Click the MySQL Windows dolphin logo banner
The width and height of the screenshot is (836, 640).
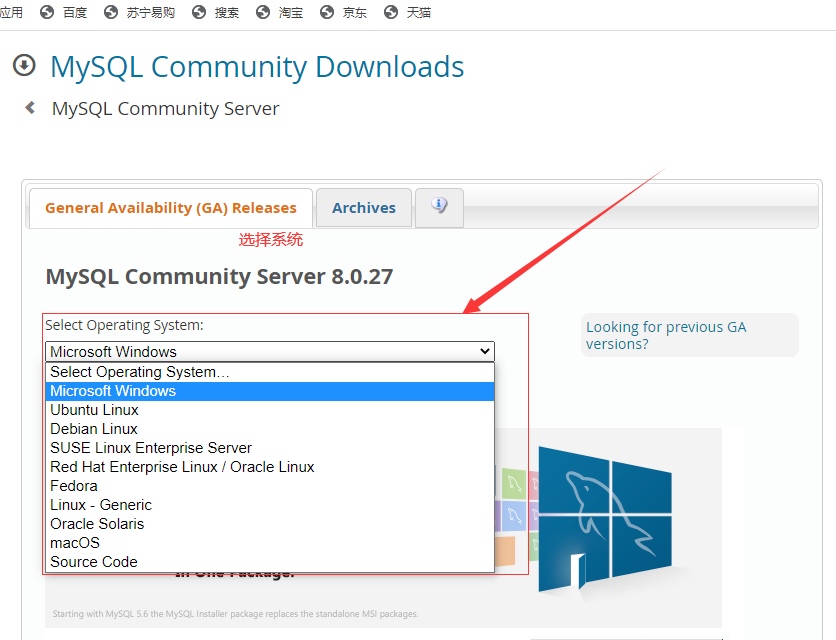point(605,520)
